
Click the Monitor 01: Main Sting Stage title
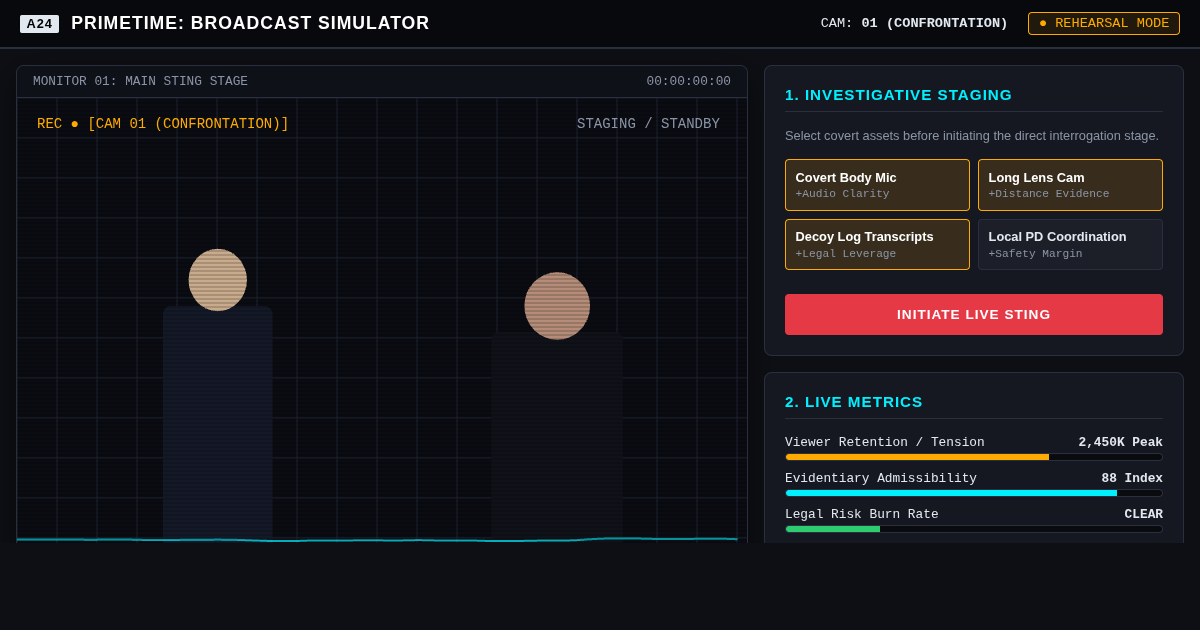140,82
